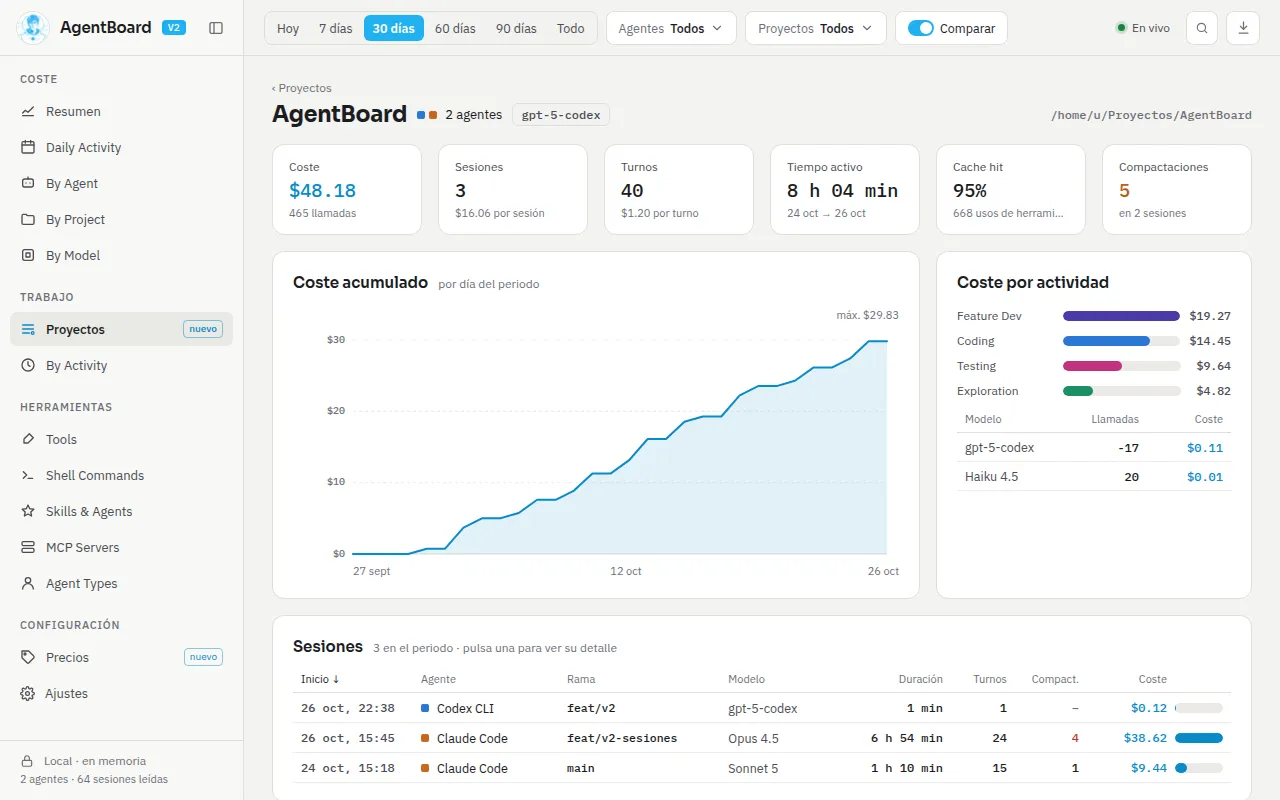Open the Proyectos filter dropdown
Viewport: 1280px width, 800px height.
pyautogui.click(x=816, y=28)
